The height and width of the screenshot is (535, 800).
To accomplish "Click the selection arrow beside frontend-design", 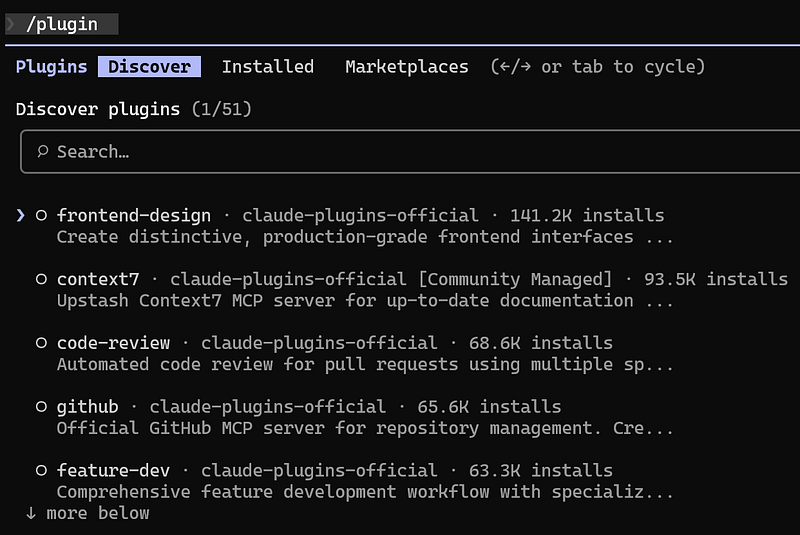I will point(21,215).
